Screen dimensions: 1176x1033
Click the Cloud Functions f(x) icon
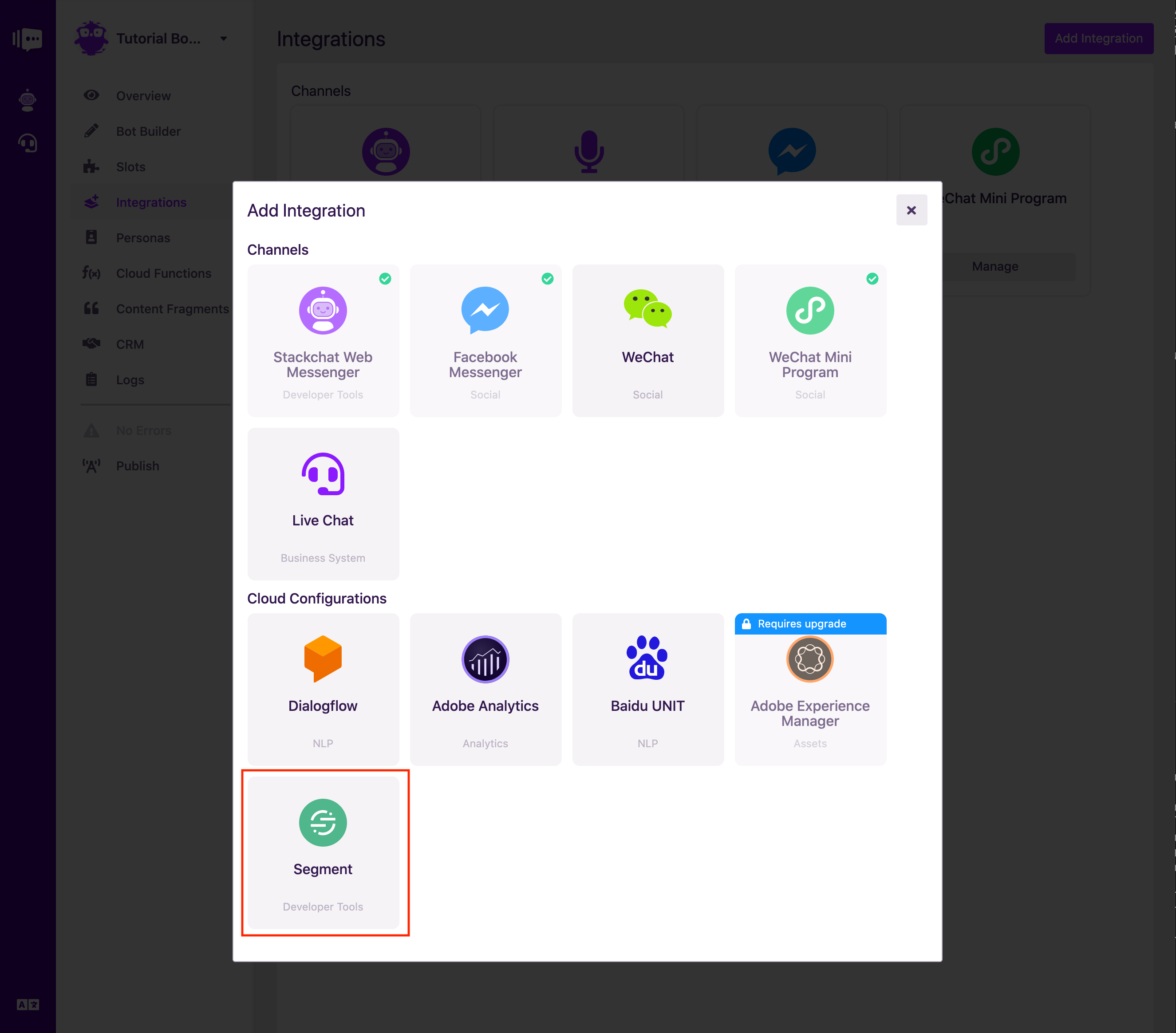[x=91, y=272]
